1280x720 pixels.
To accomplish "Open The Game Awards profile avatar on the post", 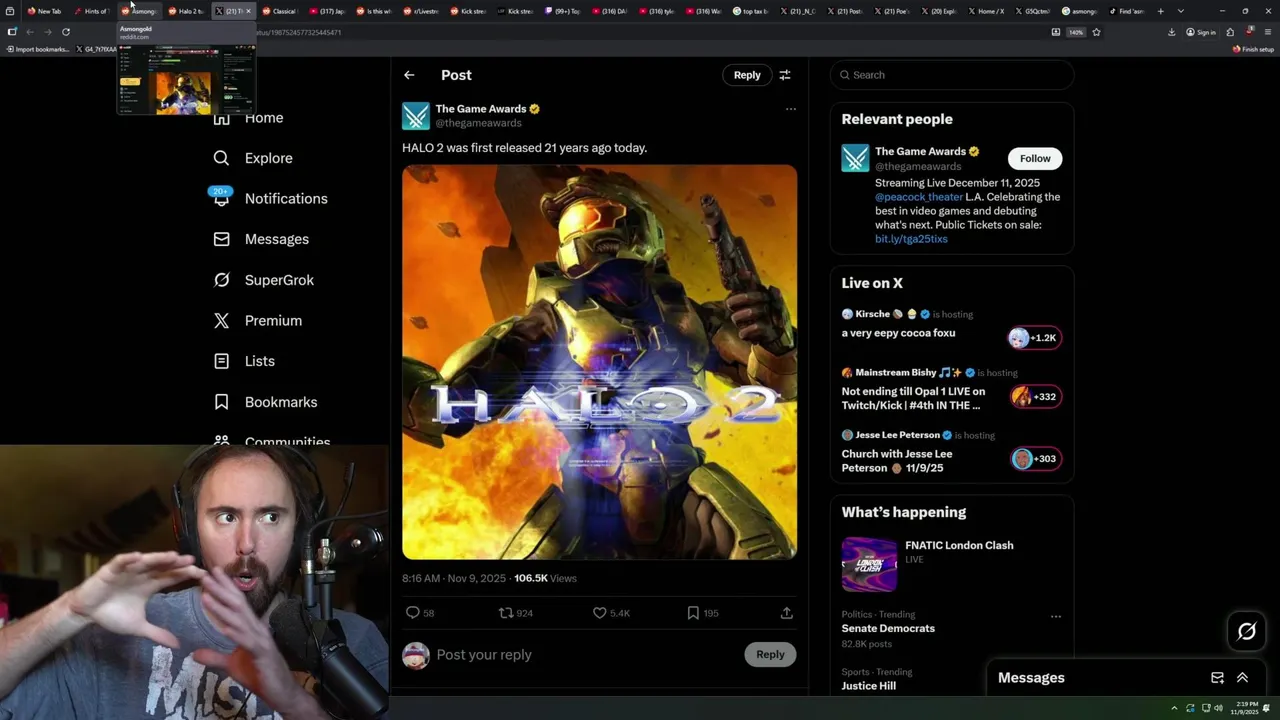I will (x=416, y=116).
